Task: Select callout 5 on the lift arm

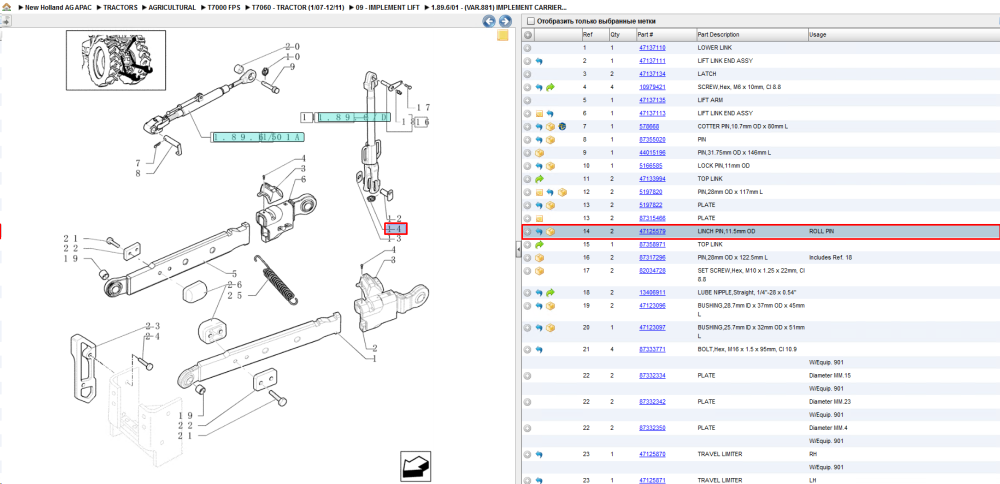Action: (x=235, y=274)
